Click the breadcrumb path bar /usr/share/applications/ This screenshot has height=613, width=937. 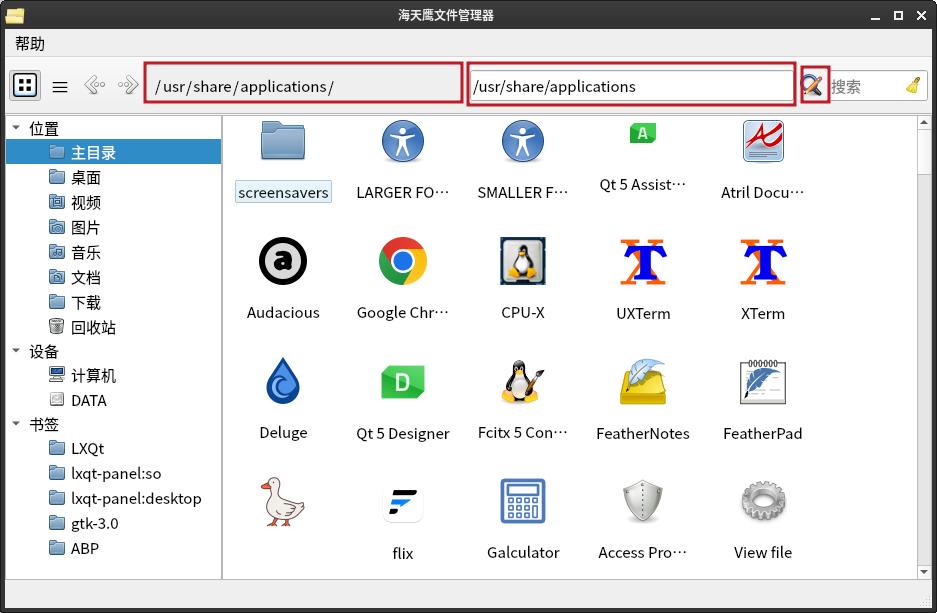pos(304,84)
